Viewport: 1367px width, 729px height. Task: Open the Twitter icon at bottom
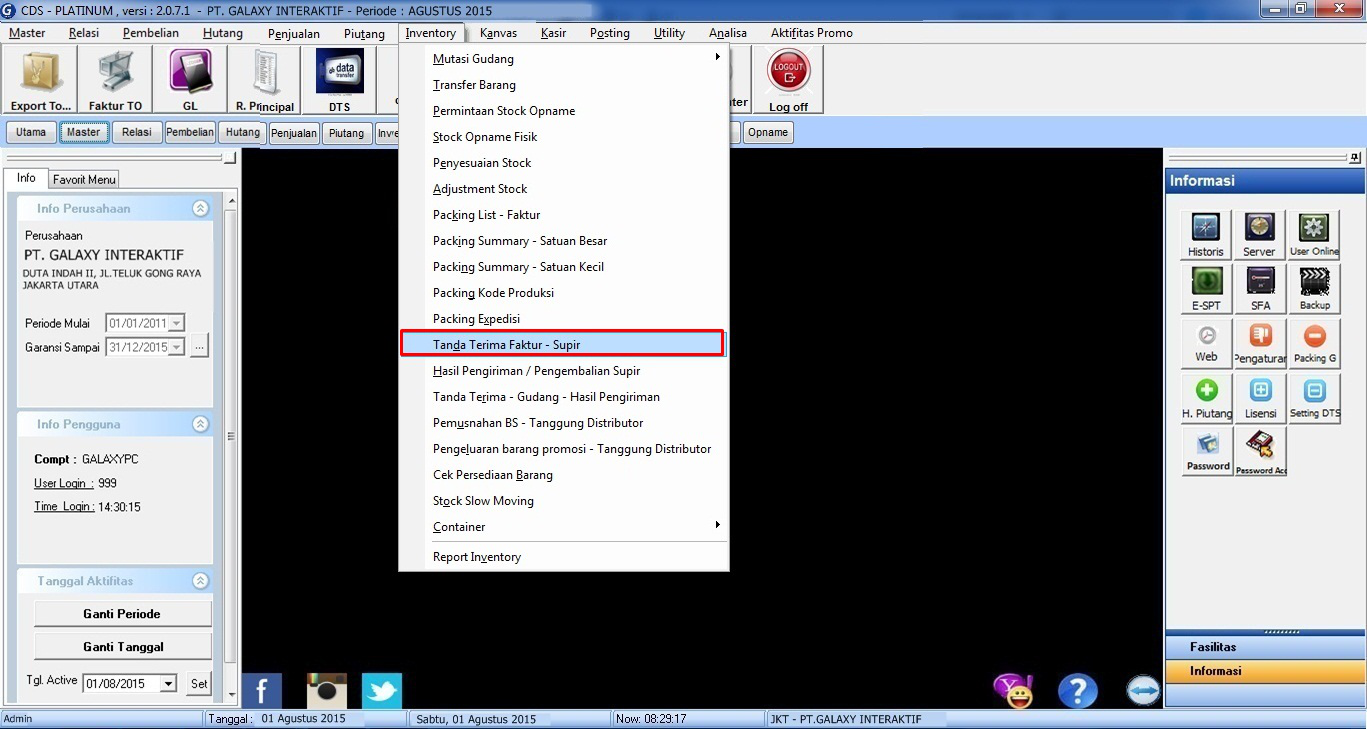click(381, 691)
